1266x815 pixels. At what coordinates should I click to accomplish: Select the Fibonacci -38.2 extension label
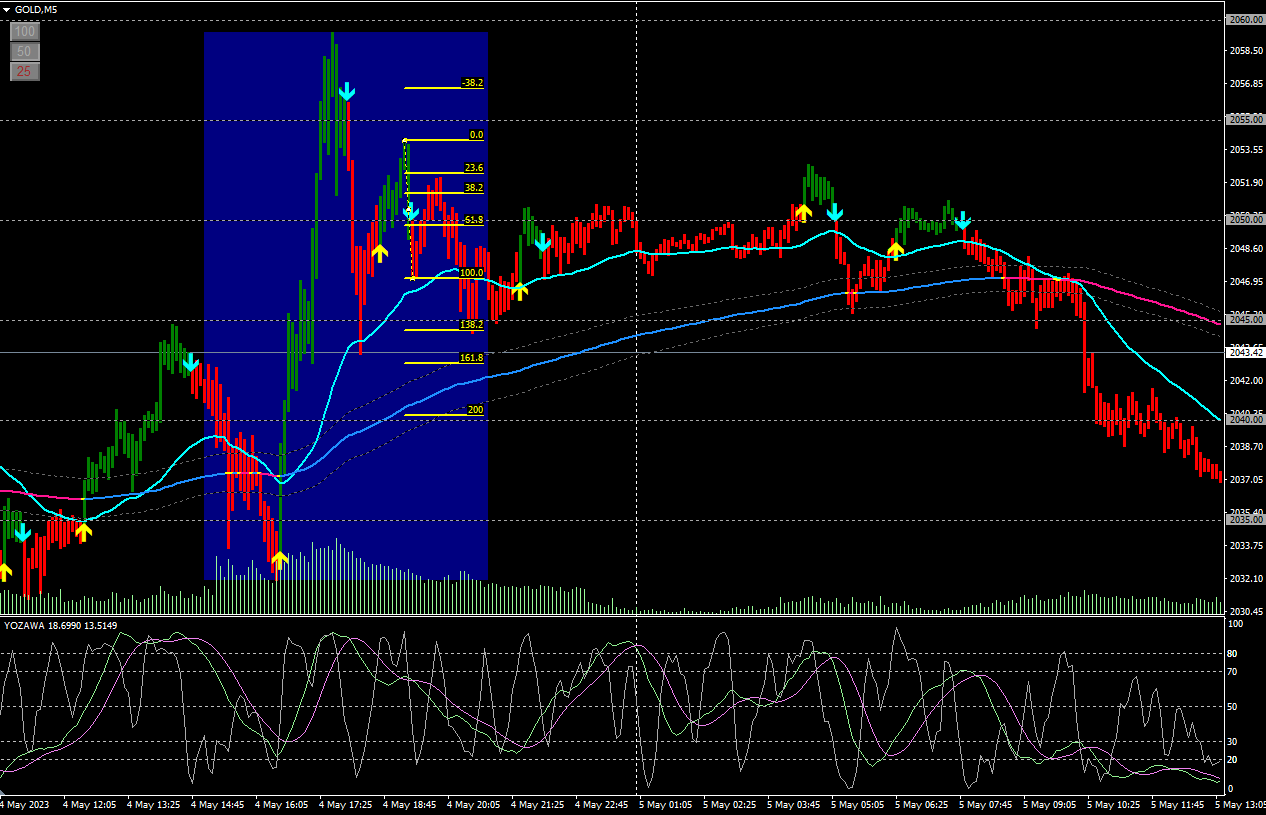click(x=472, y=83)
